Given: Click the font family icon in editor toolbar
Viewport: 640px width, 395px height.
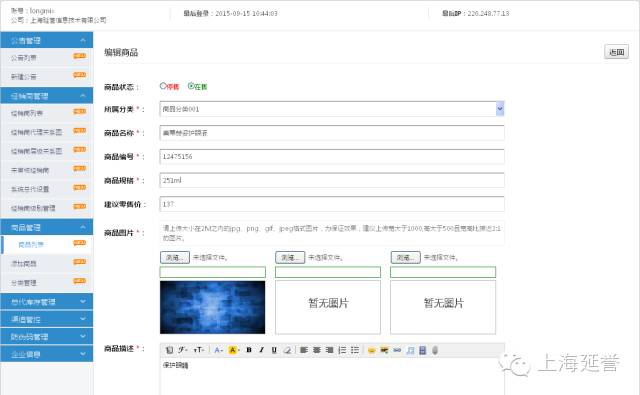Looking at the screenshot, I should pyautogui.click(x=183, y=350).
